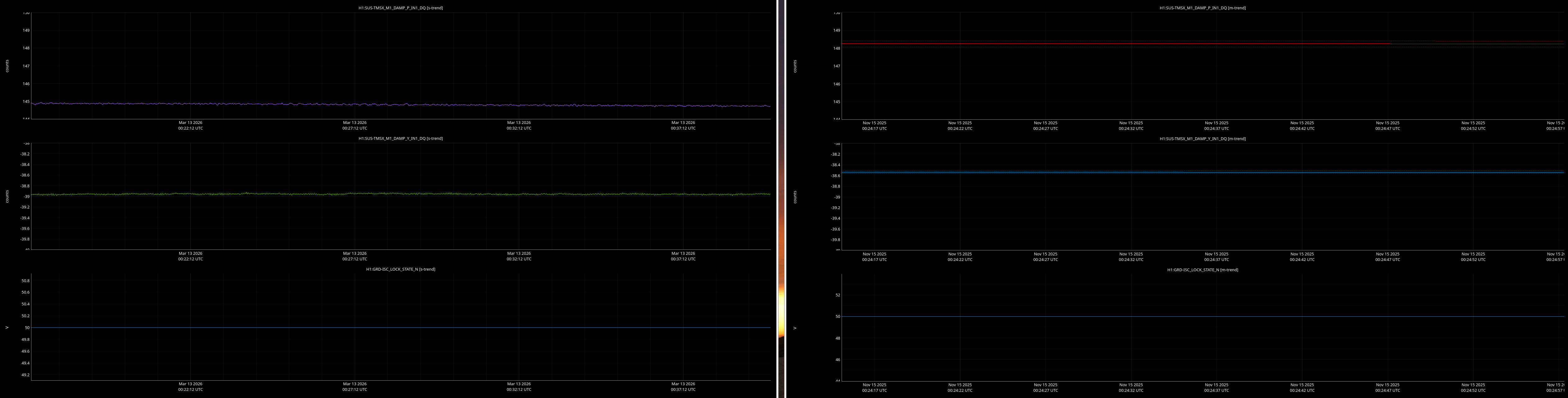
Task: Click the H1:SUS-TMSX_M1_DAMP_P_IN1_DQ [m-trend] plot title
Action: click(1202, 8)
